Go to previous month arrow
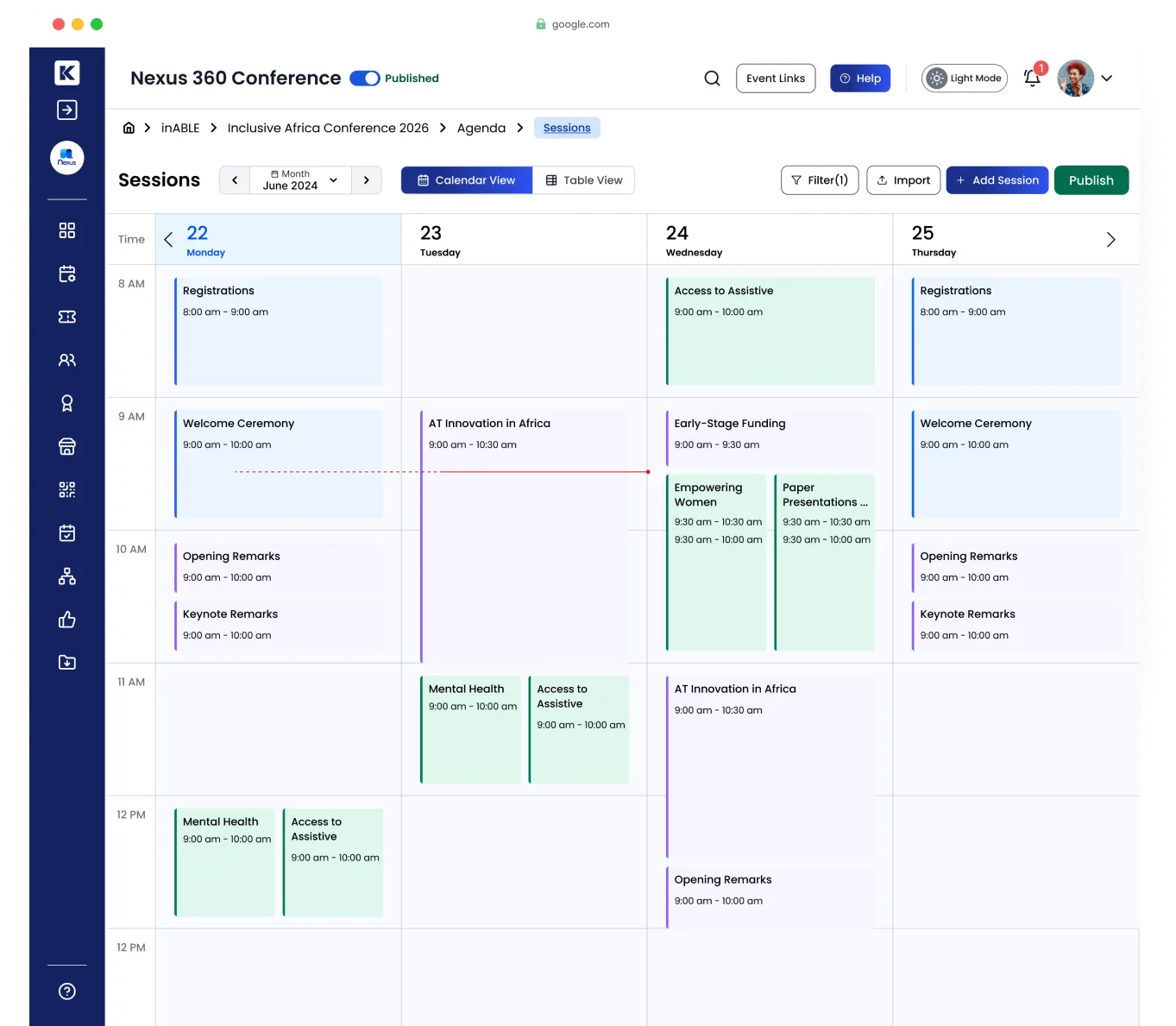The width and height of the screenshot is (1176, 1026). point(235,180)
